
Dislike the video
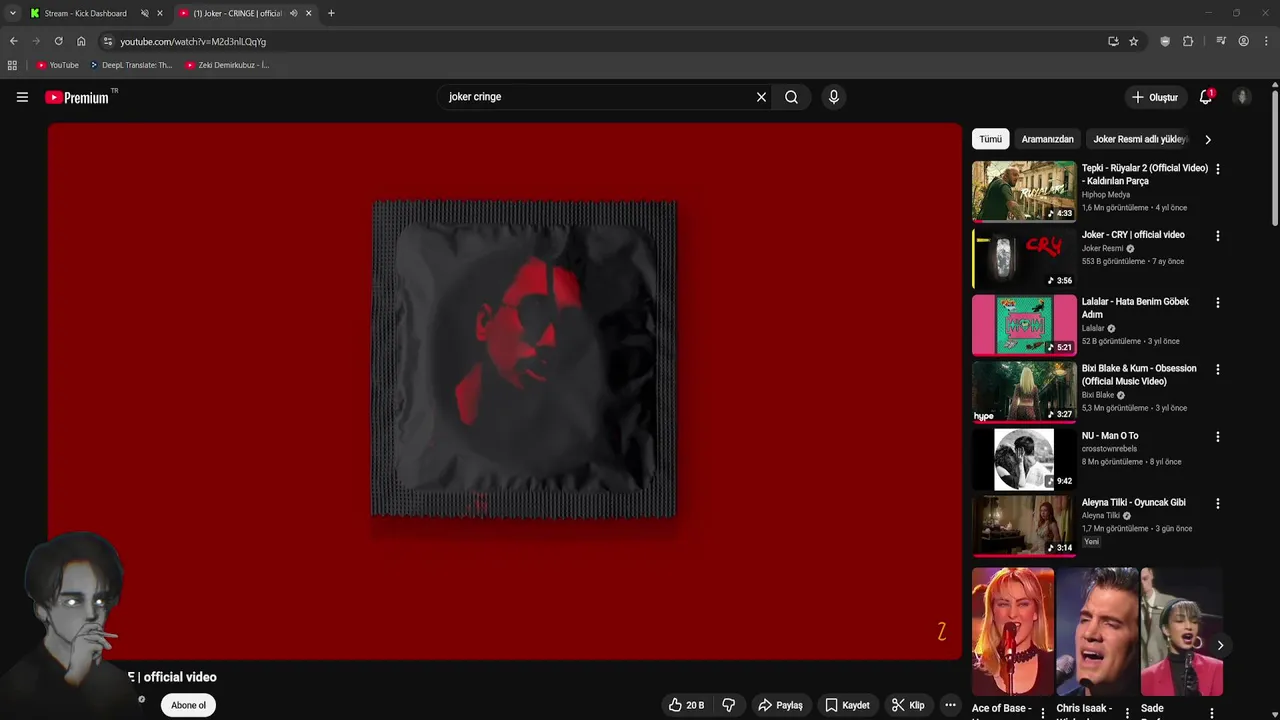pos(729,705)
